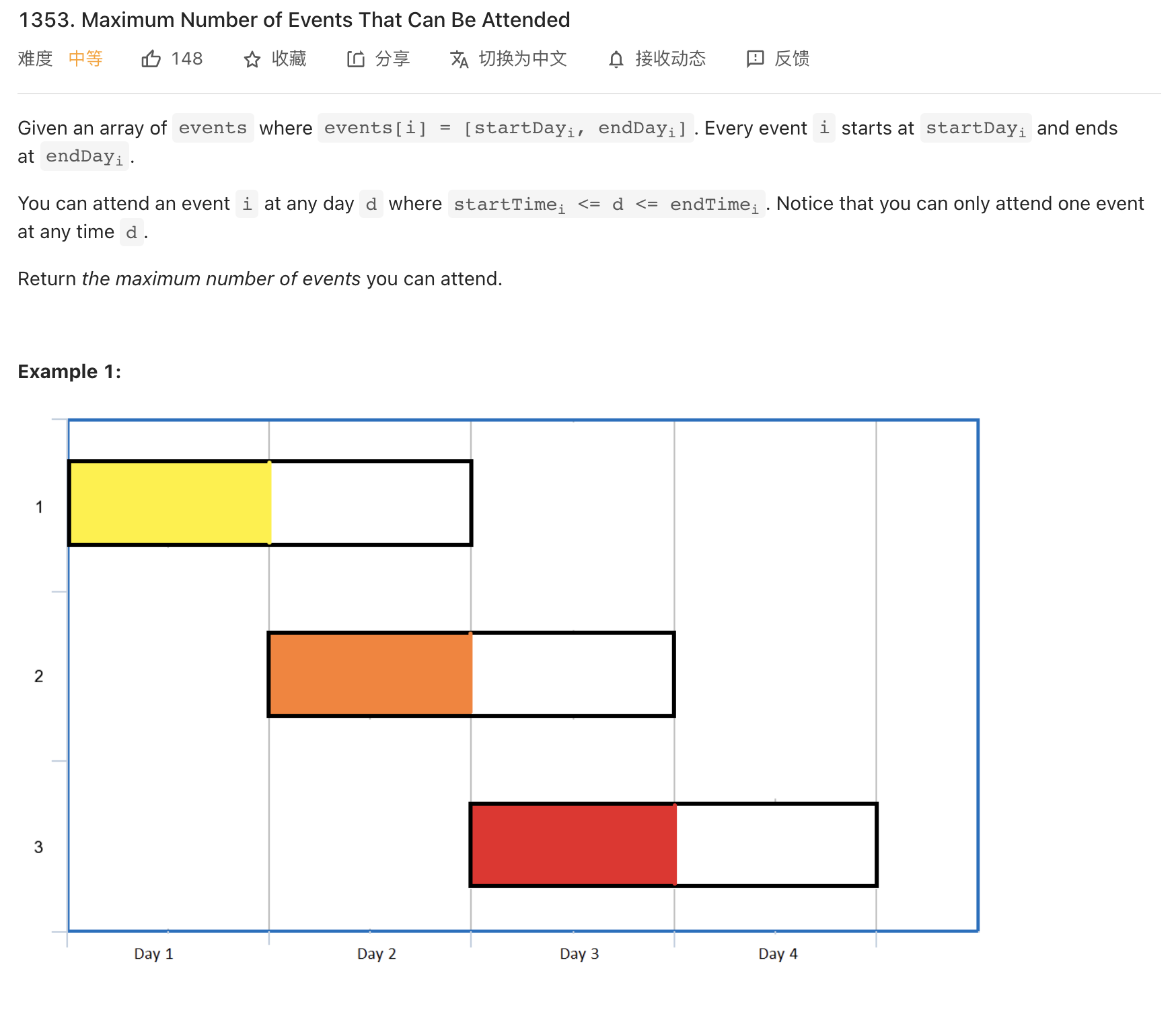
Task: Click the 难度 label in the toolbar
Action: 36,59
